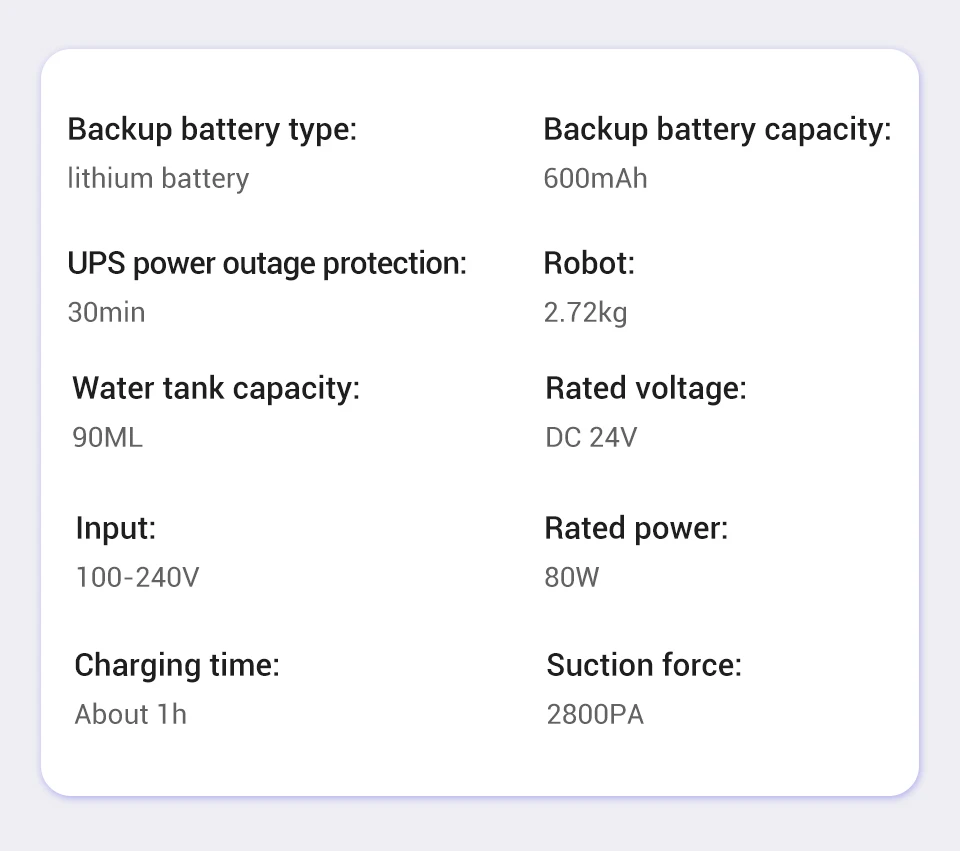This screenshot has width=960, height=851.
Task: Select the '90ML' tank value
Action: coord(108,438)
